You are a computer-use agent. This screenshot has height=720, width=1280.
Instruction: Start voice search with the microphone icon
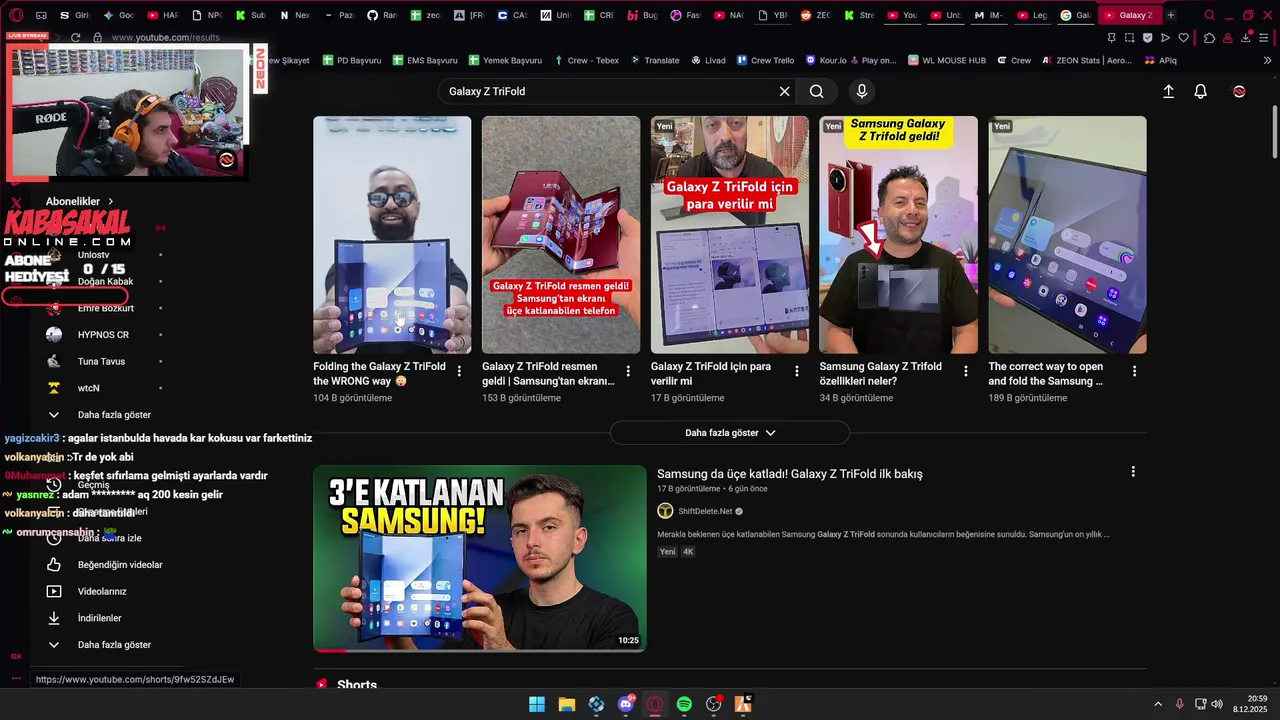tap(862, 91)
